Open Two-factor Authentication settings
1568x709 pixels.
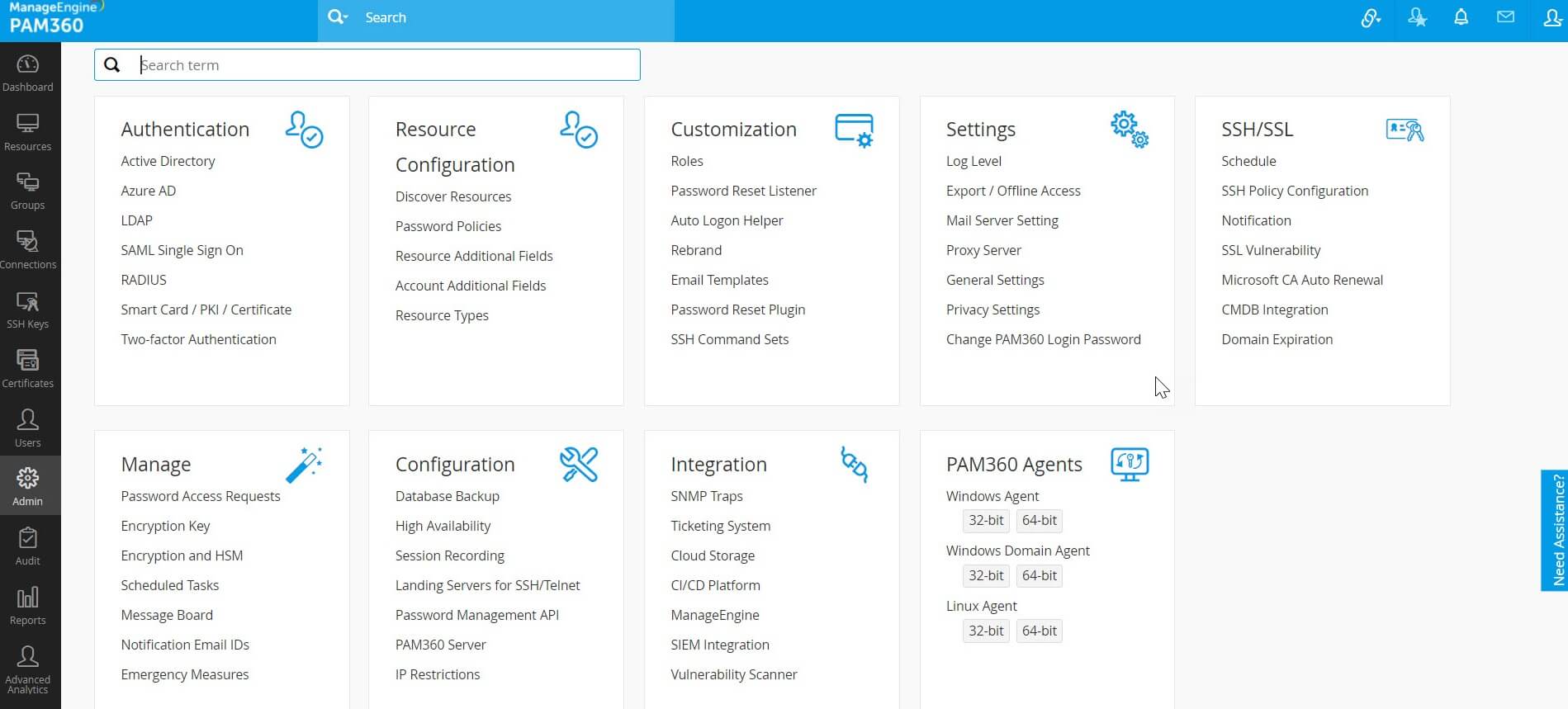[198, 339]
